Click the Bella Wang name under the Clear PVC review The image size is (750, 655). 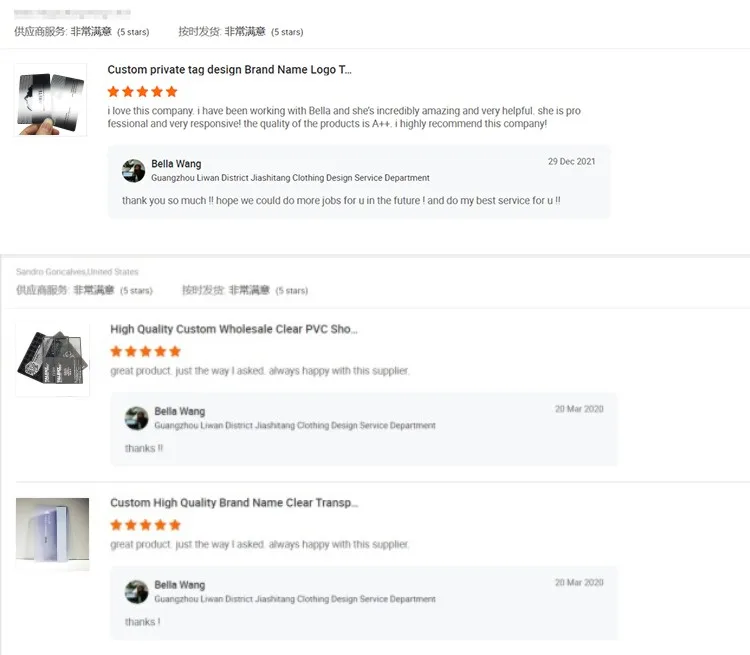pos(179,411)
